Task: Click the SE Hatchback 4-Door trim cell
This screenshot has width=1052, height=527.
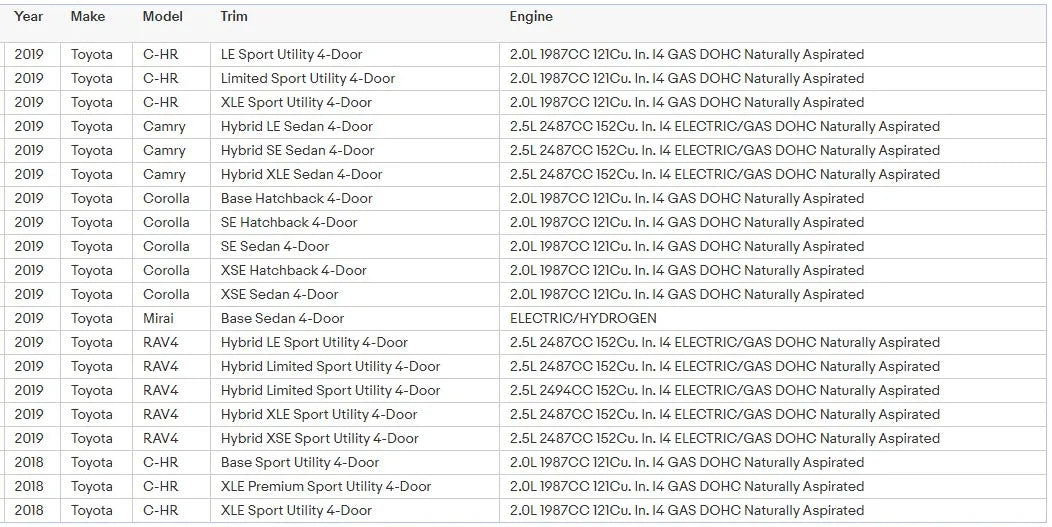Action: (289, 223)
